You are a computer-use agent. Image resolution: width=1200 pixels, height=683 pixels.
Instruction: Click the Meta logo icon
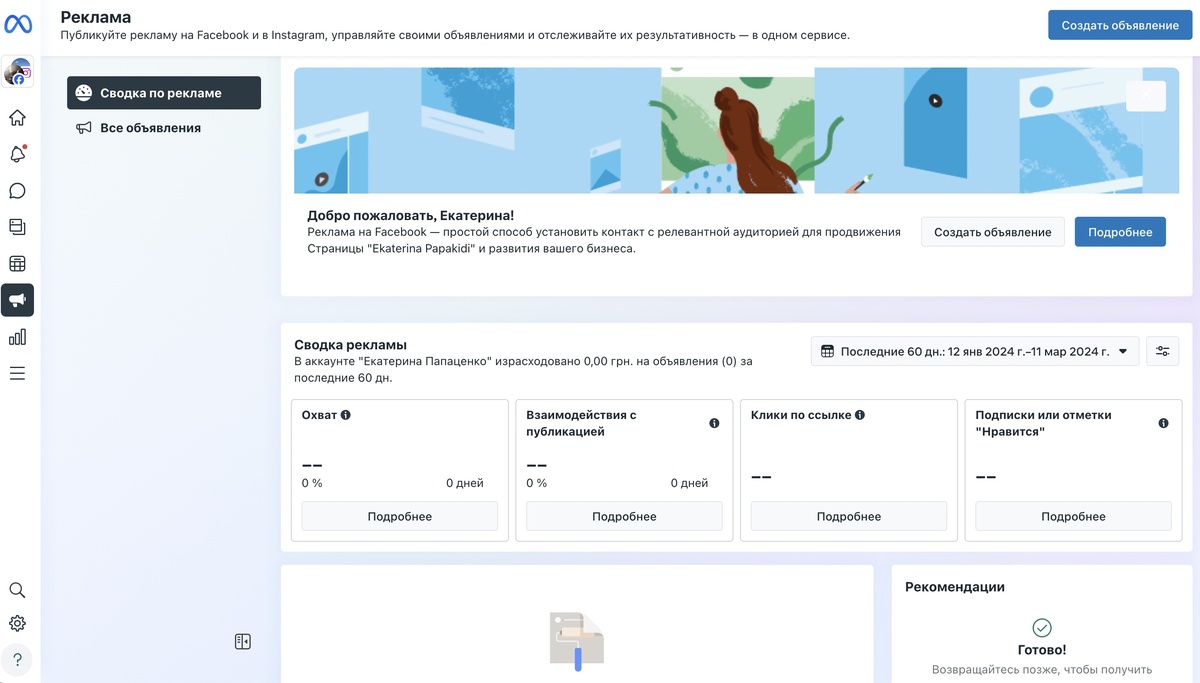click(19, 25)
